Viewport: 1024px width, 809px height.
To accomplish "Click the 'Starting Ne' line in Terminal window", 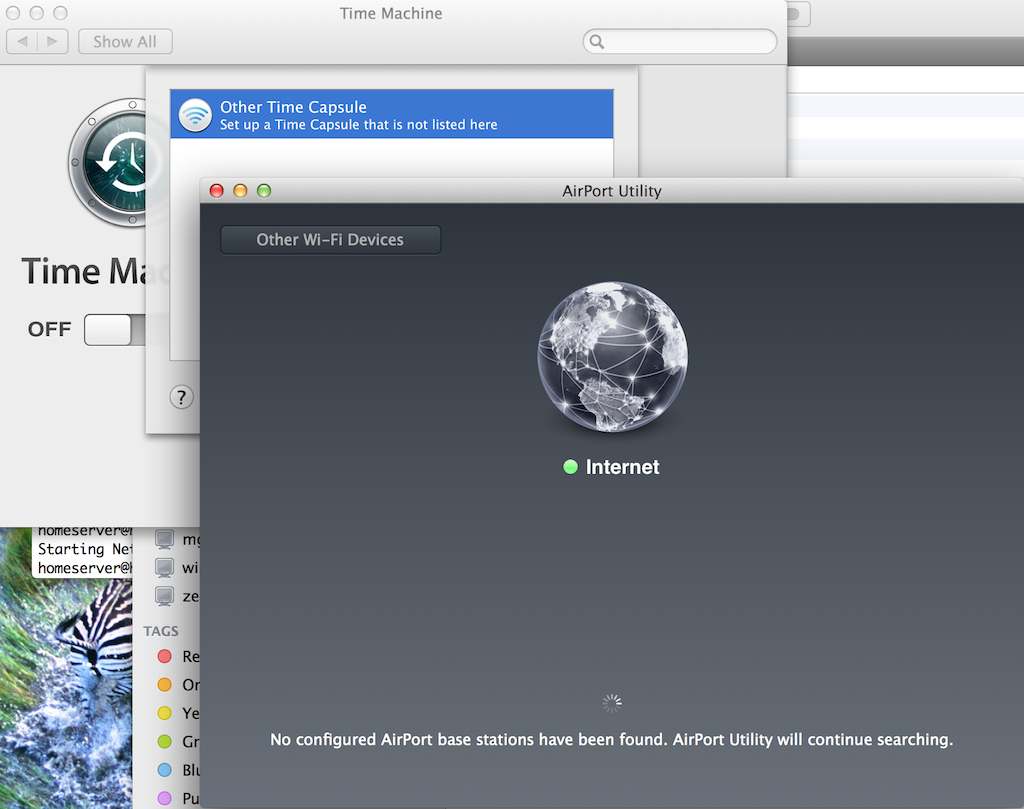I will point(85,549).
